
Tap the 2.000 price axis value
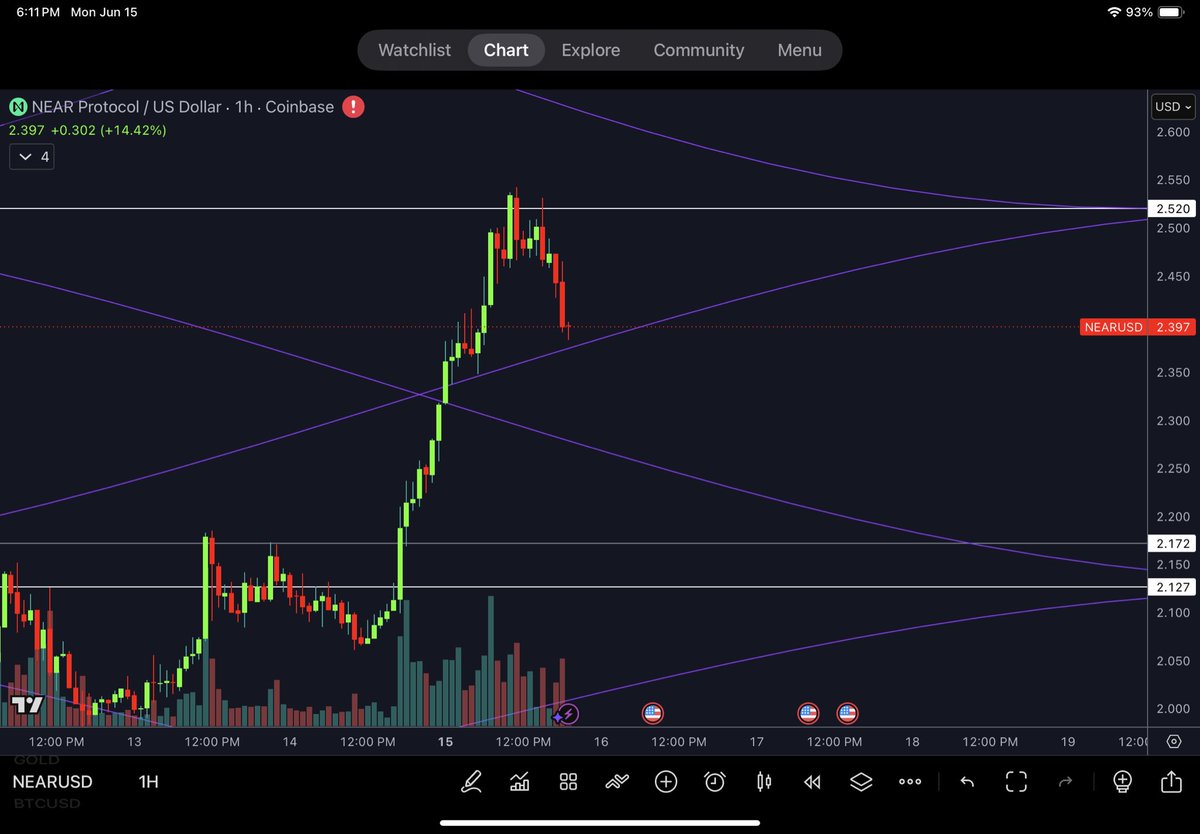point(1172,709)
